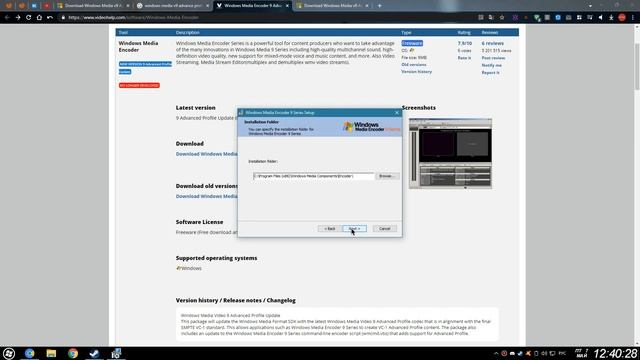This screenshot has height=360, width=640.
Task: Open the Windows Media Encoder screenshot thumbnail
Action: coord(450,153)
